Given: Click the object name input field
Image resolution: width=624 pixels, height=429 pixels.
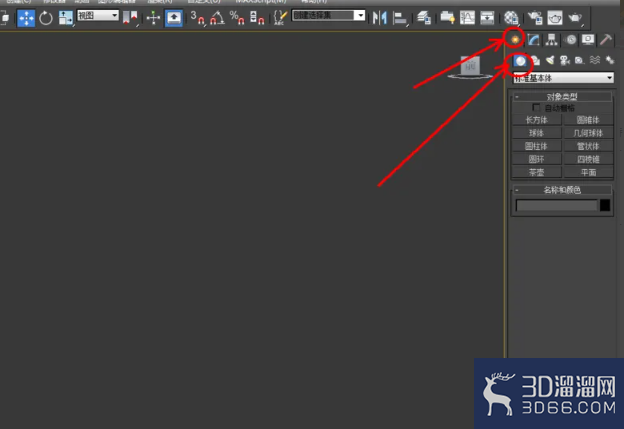Looking at the screenshot, I should coord(557,205).
